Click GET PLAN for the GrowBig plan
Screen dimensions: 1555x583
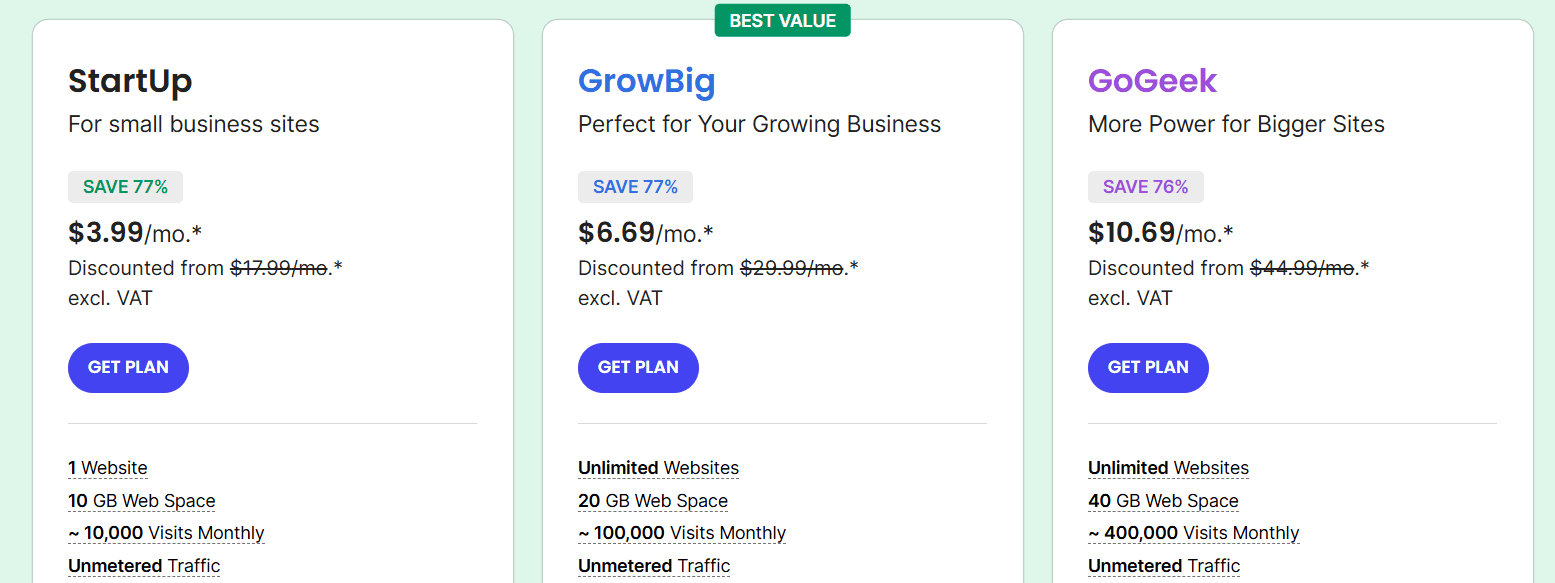[x=638, y=367]
